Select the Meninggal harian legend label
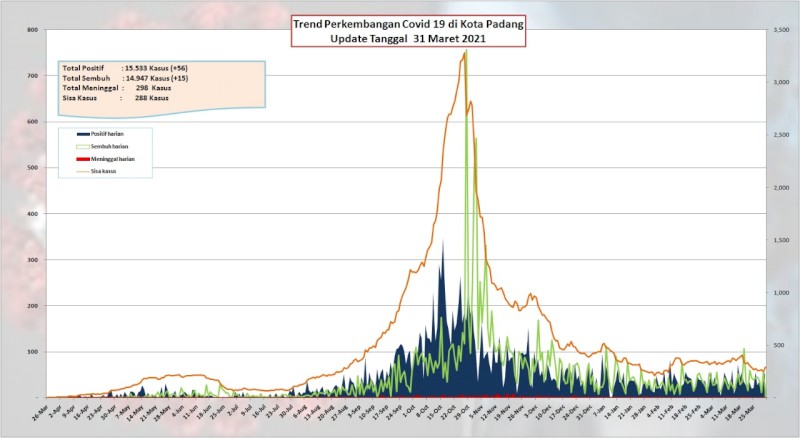This screenshot has width=800, height=438. click(x=113, y=159)
